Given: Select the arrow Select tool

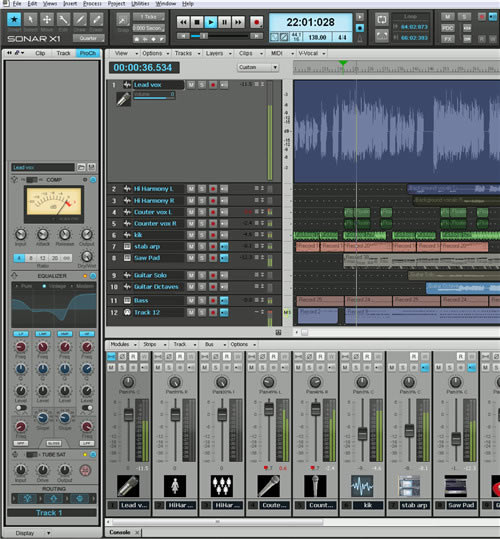Looking at the screenshot, I should [30, 20].
